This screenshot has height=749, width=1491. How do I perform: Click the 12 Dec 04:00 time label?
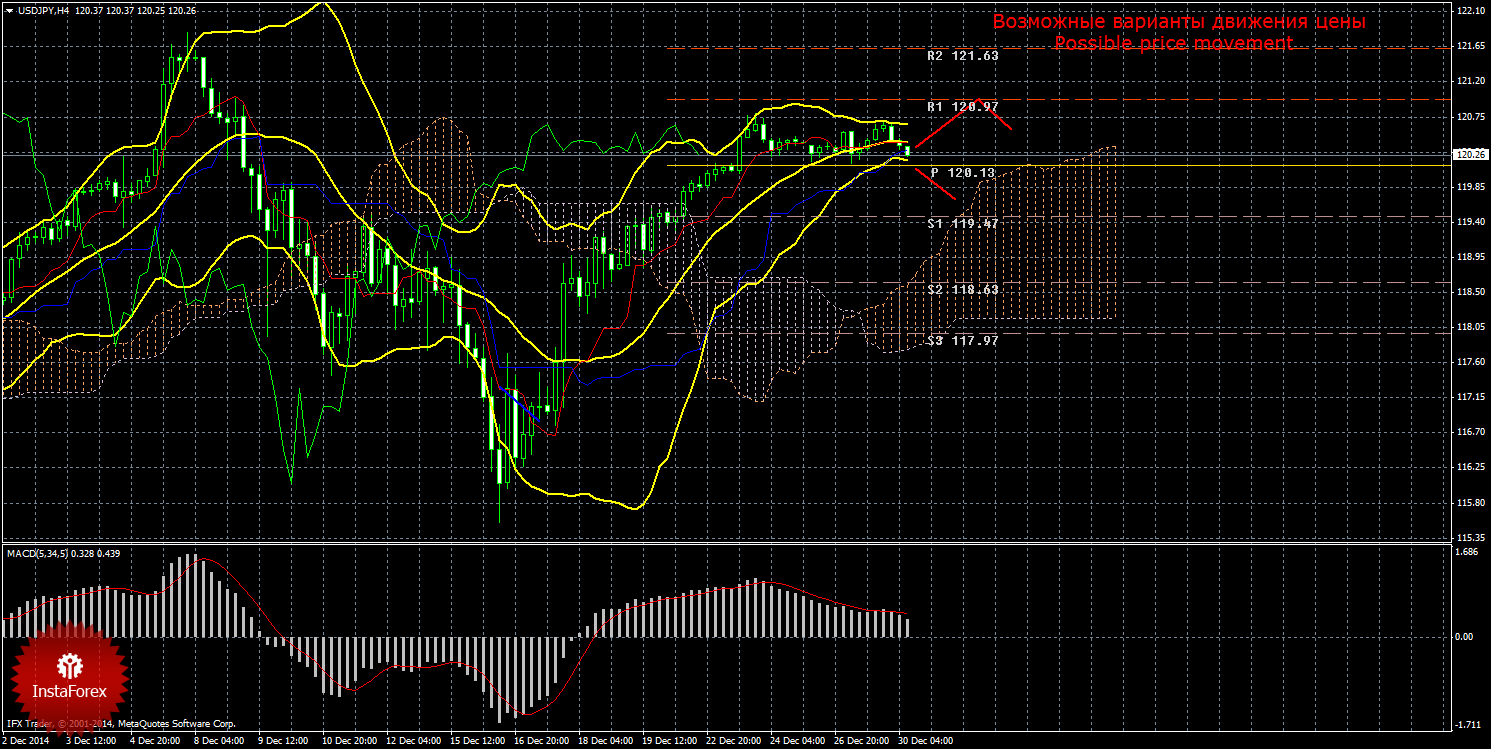pyautogui.click(x=414, y=741)
